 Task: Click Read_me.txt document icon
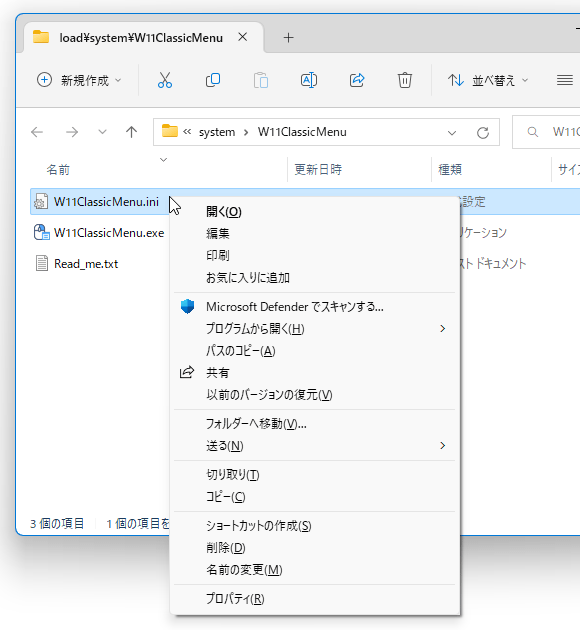(x=42, y=264)
